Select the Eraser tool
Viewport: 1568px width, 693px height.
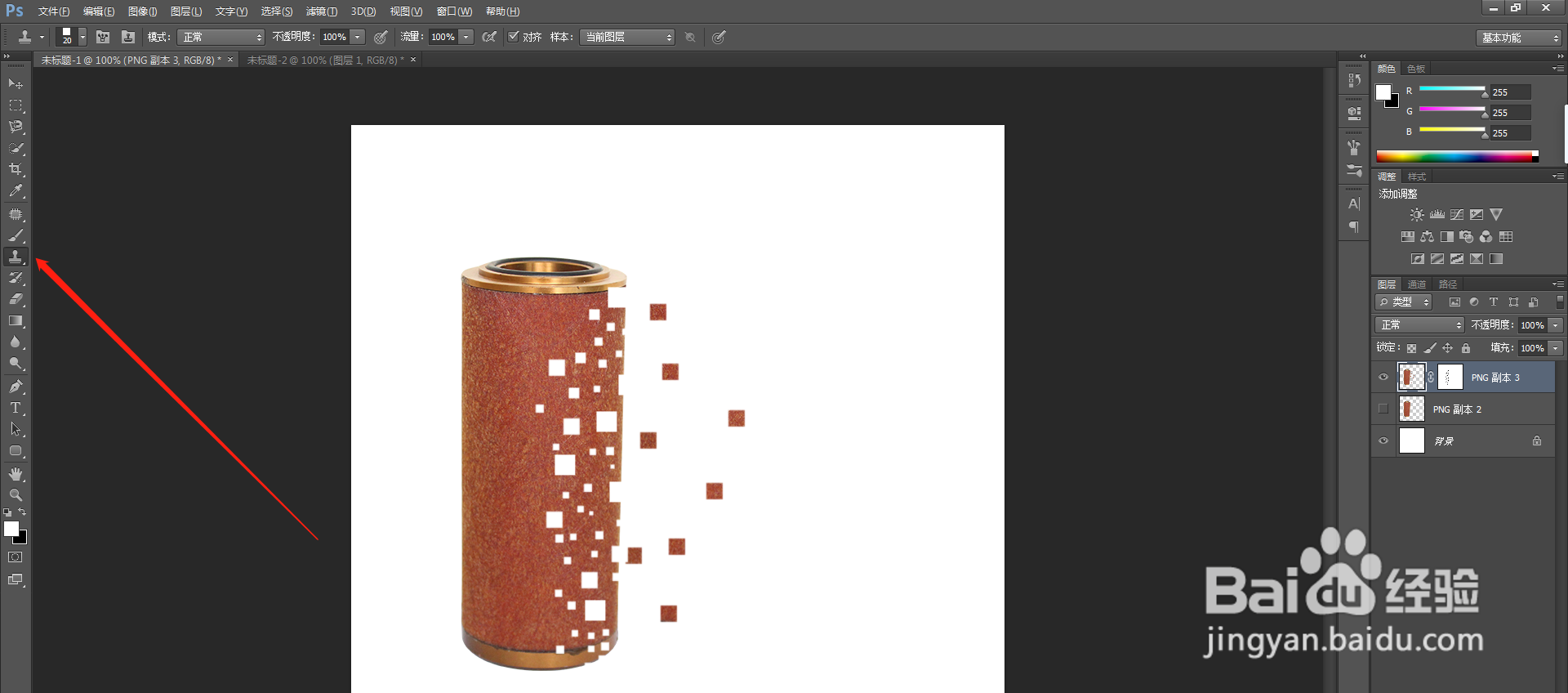[x=16, y=299]
